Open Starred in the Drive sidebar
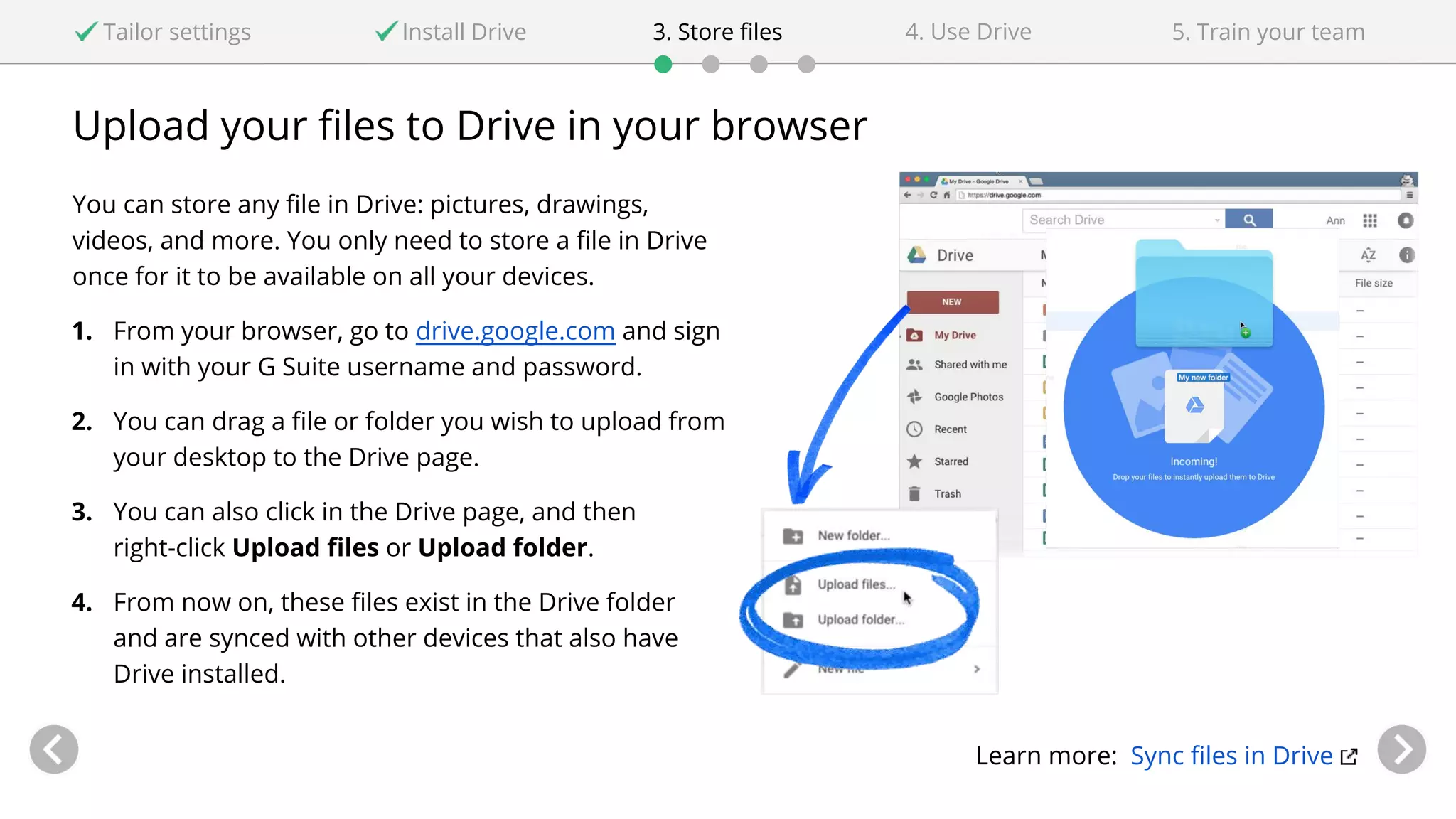This screenshot has height=819, width=1456. pos(951,461)
